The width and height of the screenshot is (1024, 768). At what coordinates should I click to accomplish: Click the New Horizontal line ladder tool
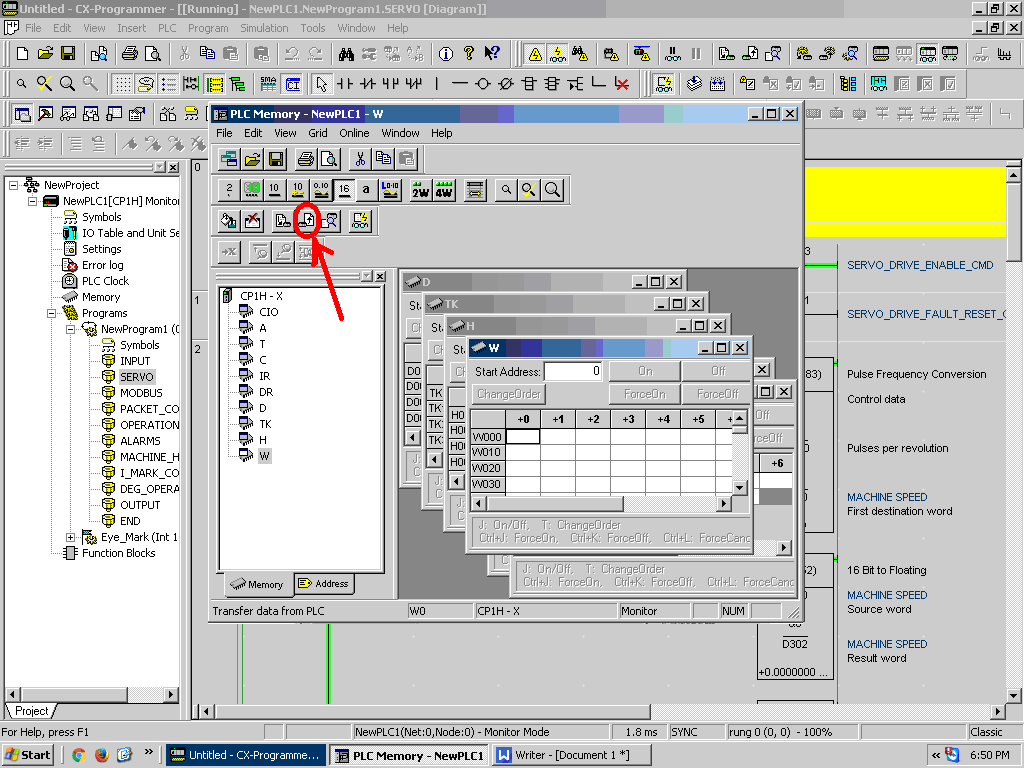coord(460,84)
